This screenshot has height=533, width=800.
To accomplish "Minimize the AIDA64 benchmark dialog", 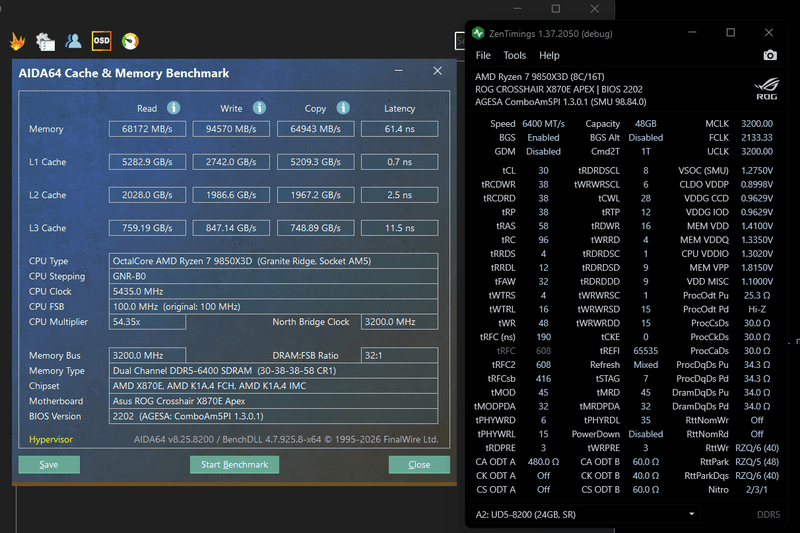I will (x=398, y=71).
